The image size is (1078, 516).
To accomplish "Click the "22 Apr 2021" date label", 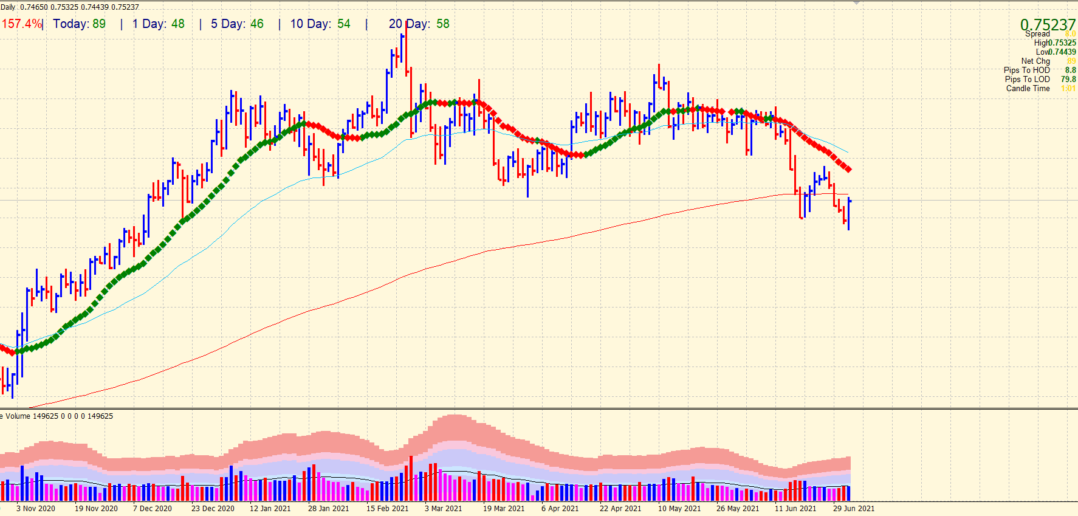I will (x=621, y=508).
